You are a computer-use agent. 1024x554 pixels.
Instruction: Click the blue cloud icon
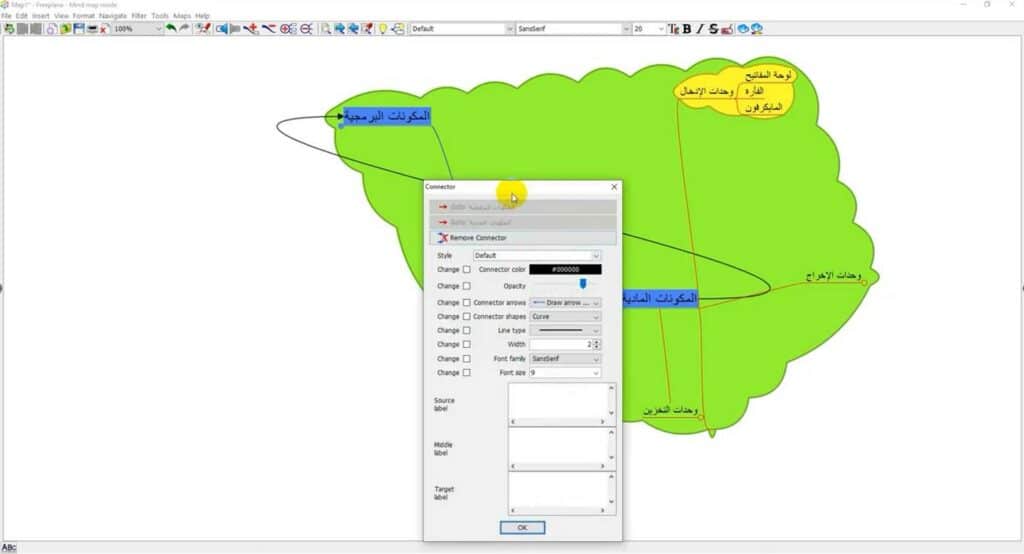coord(743,29)
